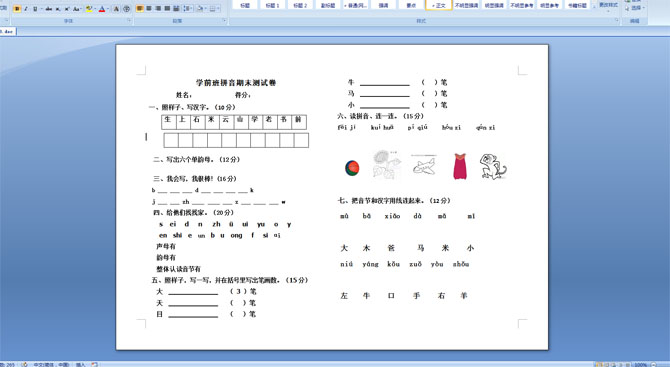Click the character shading icon
This screenshot has width=670, height=367.
tap(116, 9)
